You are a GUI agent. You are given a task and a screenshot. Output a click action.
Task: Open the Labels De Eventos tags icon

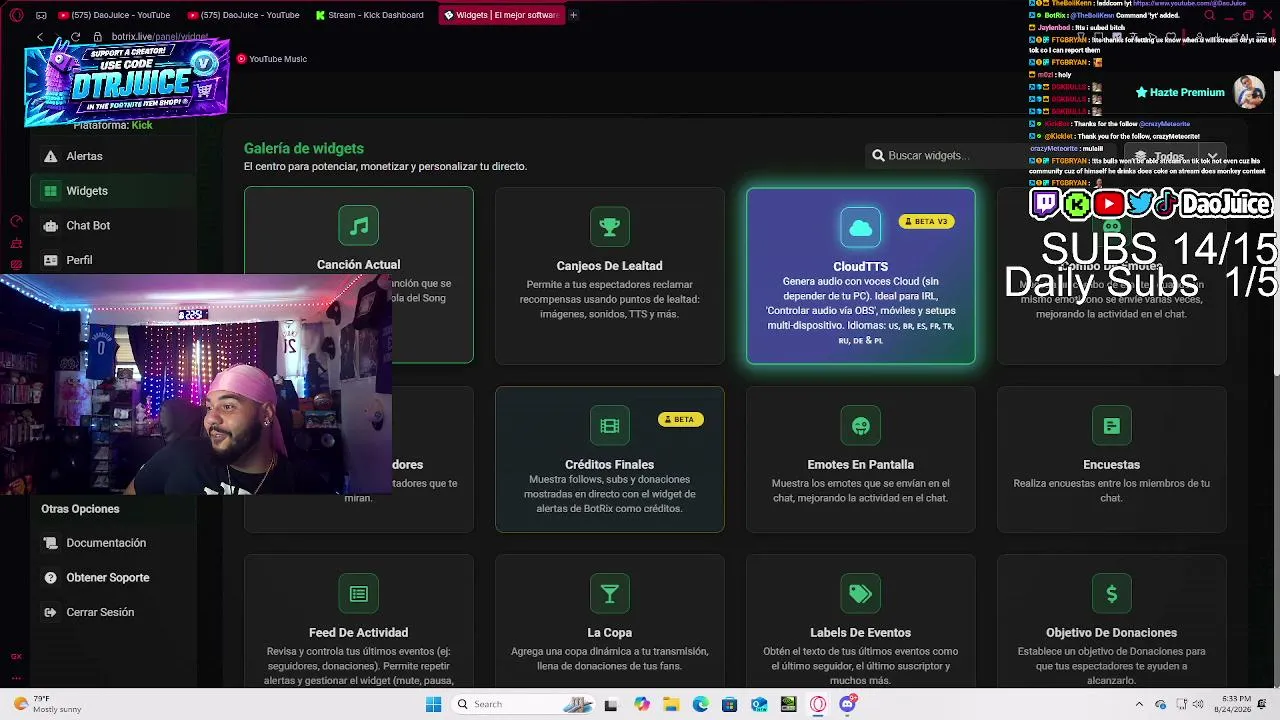pos(860,594)
